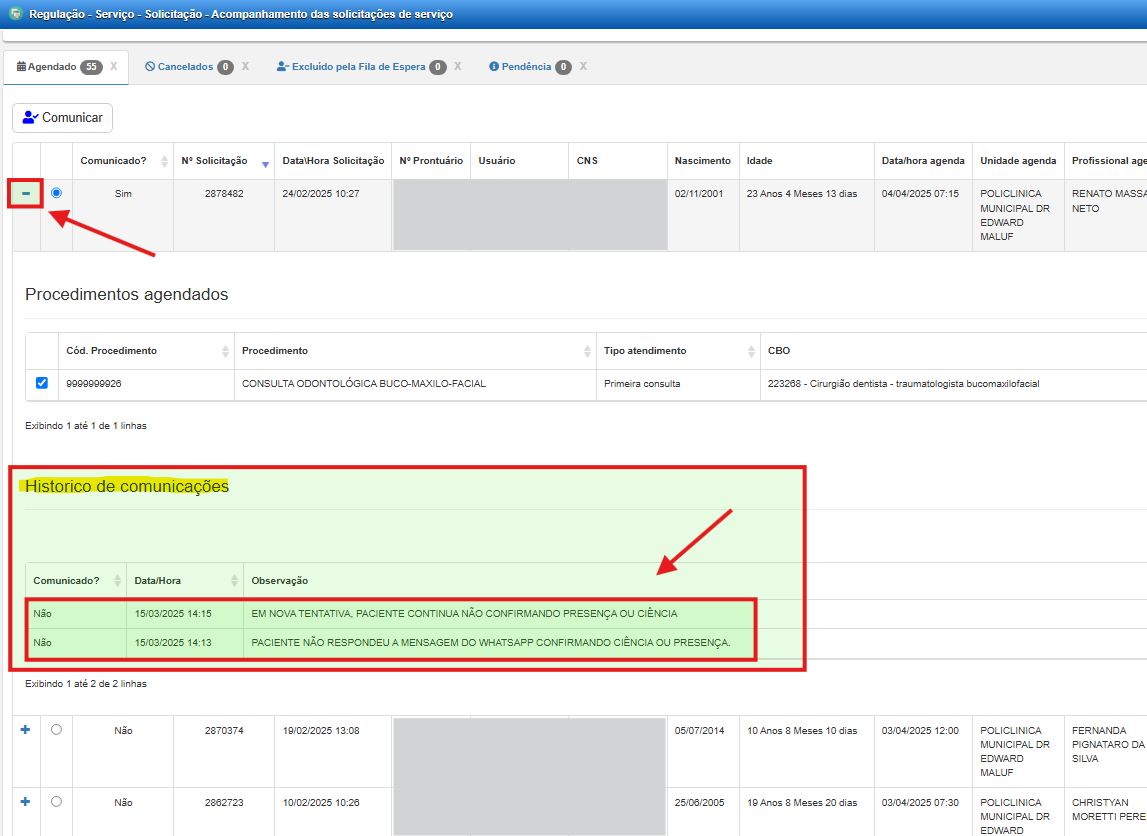Screen dimensions: 1147x836
Task: Close the Agendado tab with its X
Action: click(114, 67)
